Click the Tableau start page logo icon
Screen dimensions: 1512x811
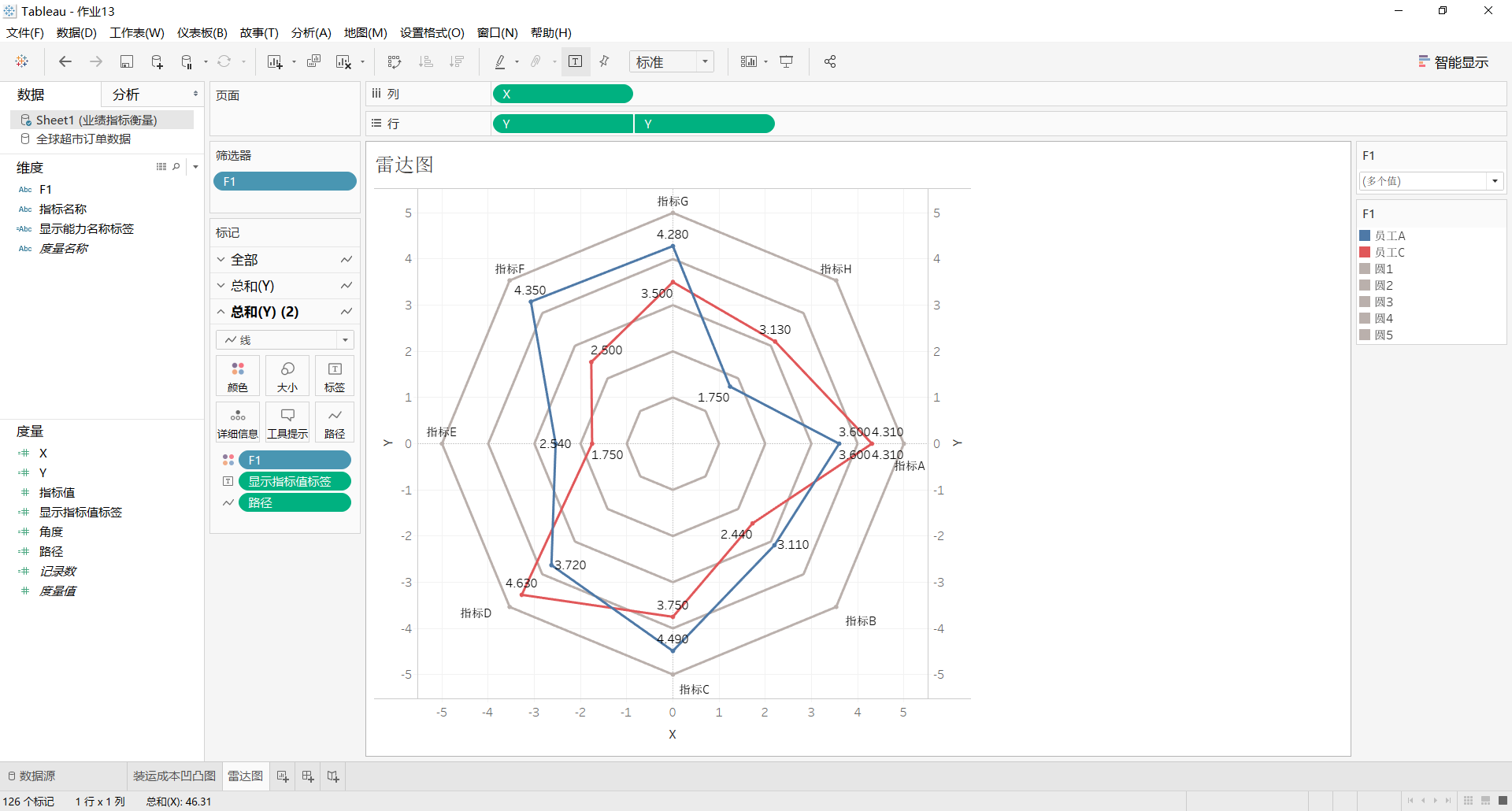pyautogui.click(x=22, y=61)
